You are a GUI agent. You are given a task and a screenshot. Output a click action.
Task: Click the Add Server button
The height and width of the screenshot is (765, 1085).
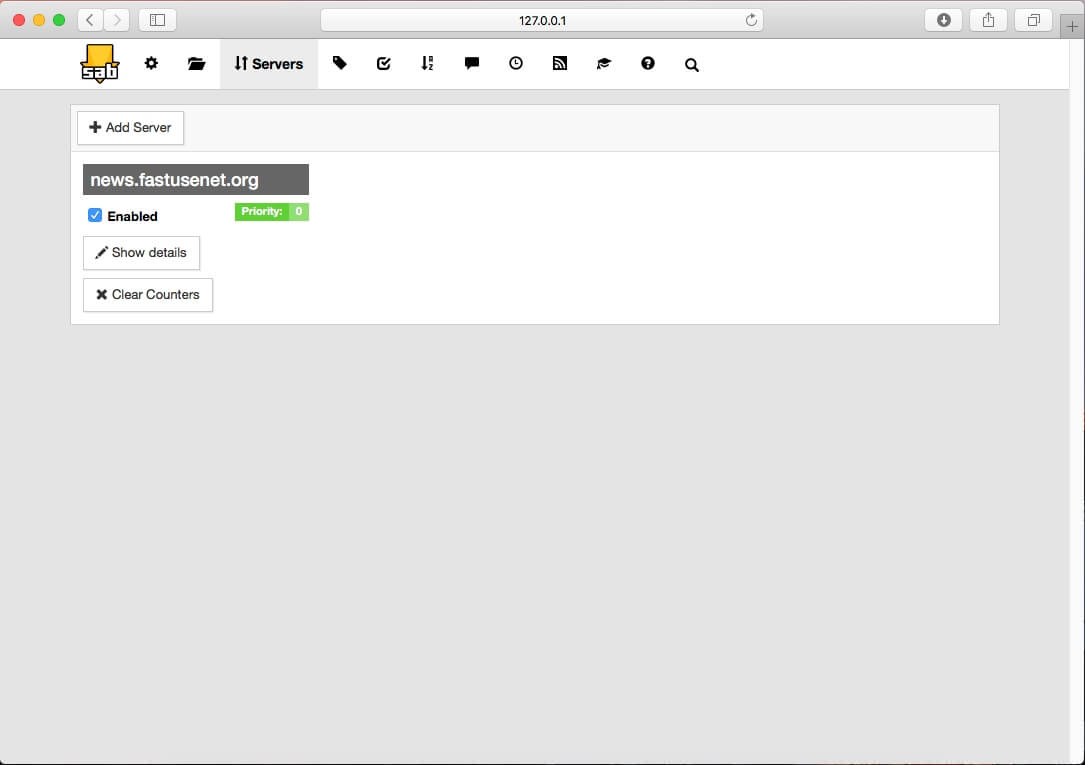coord(130,128)
